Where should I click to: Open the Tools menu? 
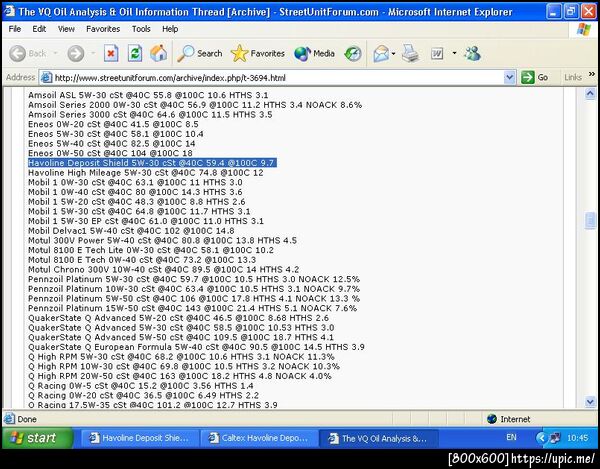coord(141,29)
